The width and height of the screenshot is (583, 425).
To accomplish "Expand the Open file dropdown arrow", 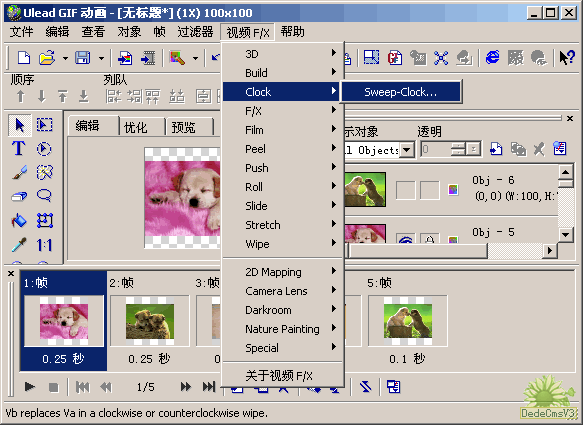I will (65, 58).
